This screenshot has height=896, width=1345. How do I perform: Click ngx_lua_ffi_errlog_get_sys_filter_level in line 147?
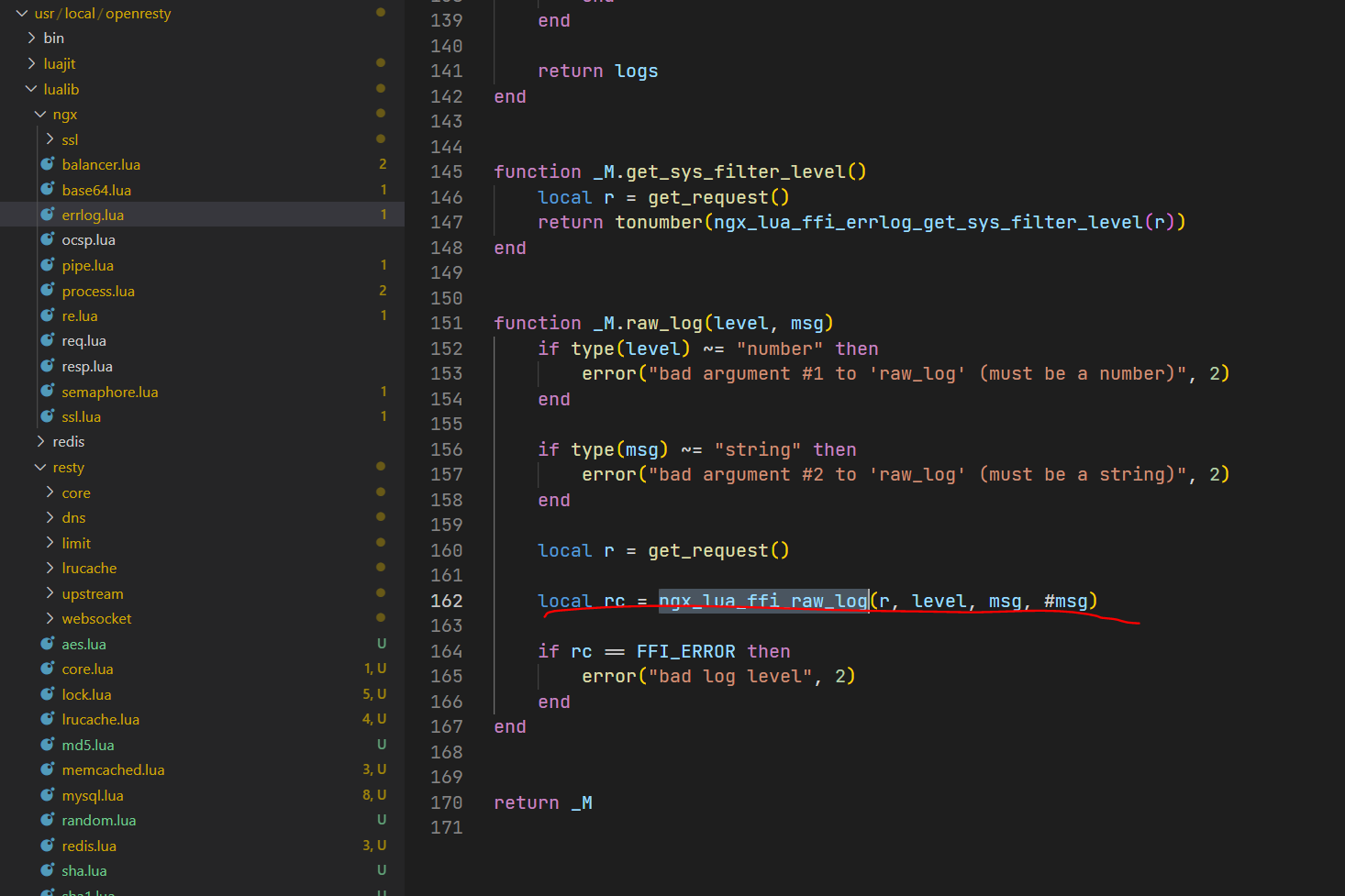coord(928,222)
